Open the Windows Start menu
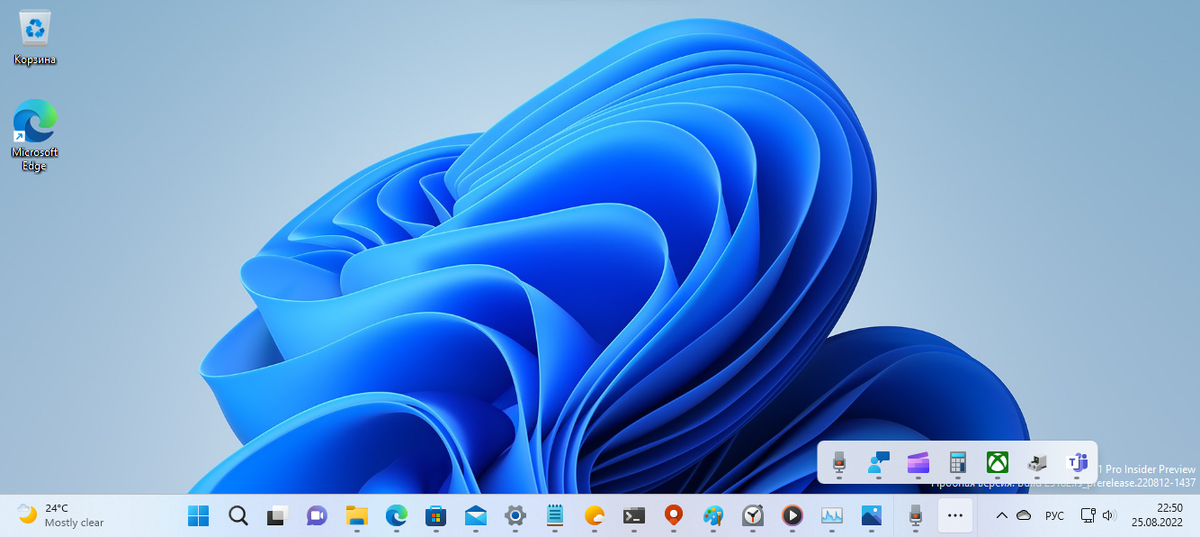The image size is (1200, 537). (199, 516)
